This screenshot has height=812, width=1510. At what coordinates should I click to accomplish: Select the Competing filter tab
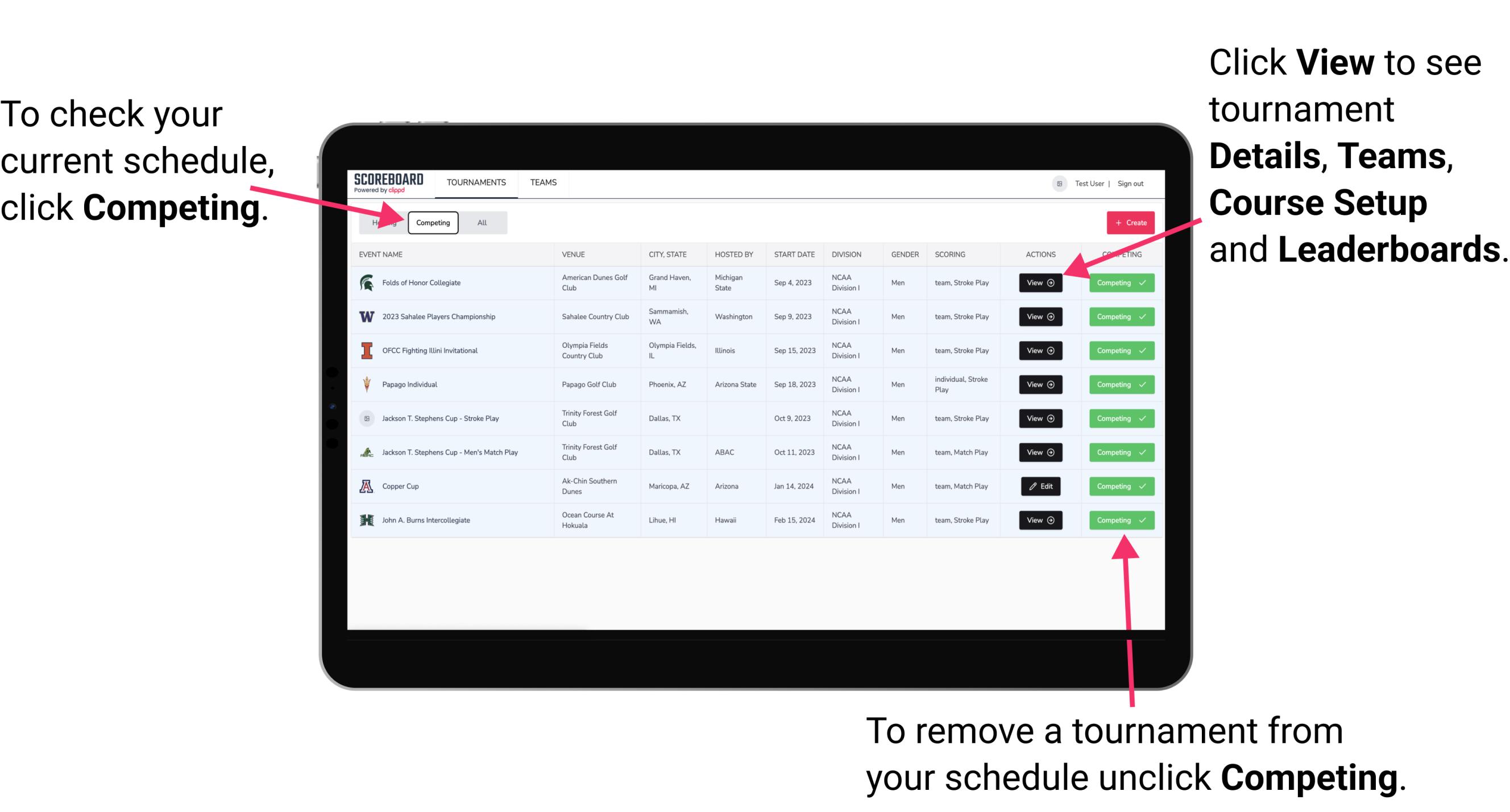click(x=432, y=222)
